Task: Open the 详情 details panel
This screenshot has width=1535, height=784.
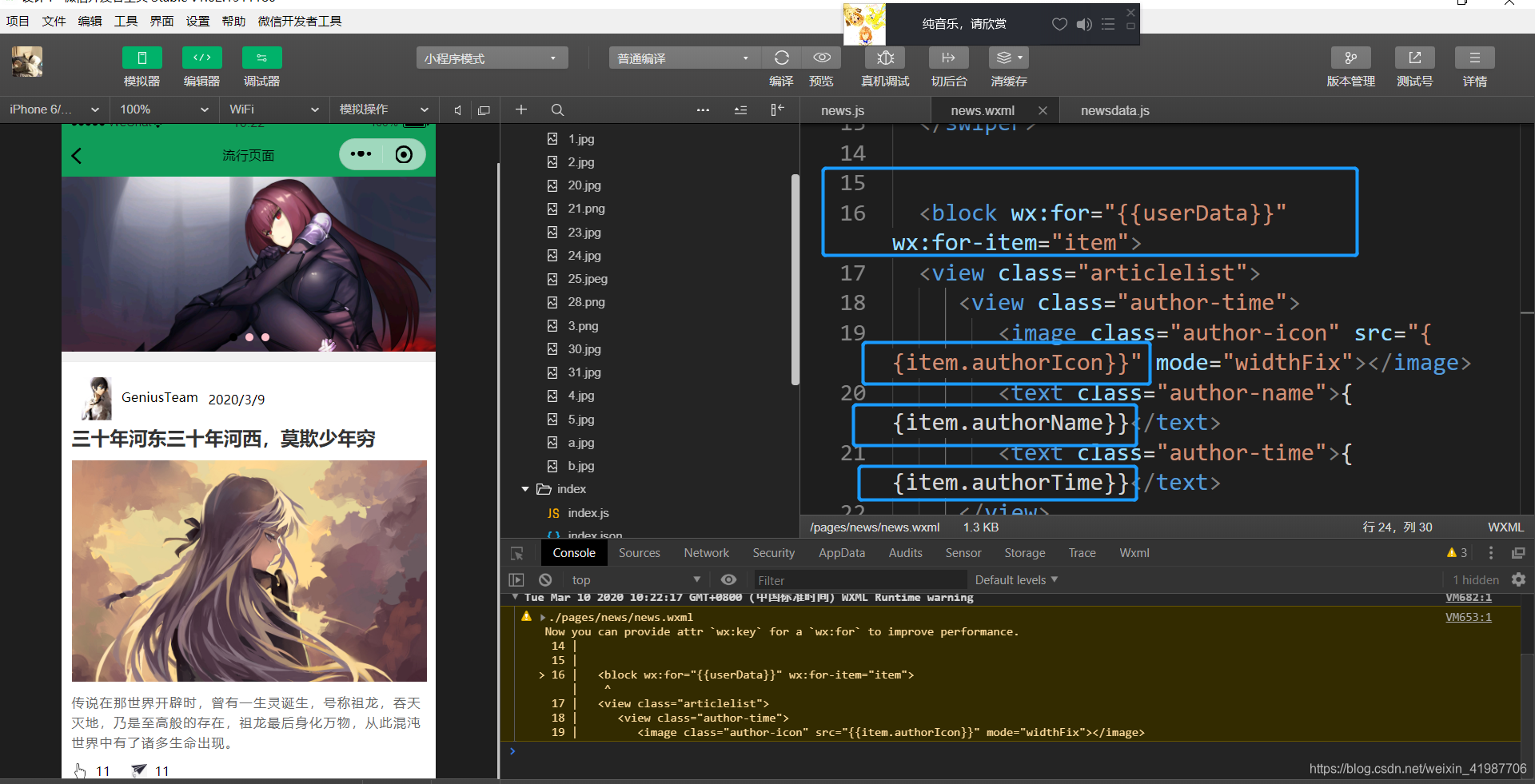Action: point(1475,58)
